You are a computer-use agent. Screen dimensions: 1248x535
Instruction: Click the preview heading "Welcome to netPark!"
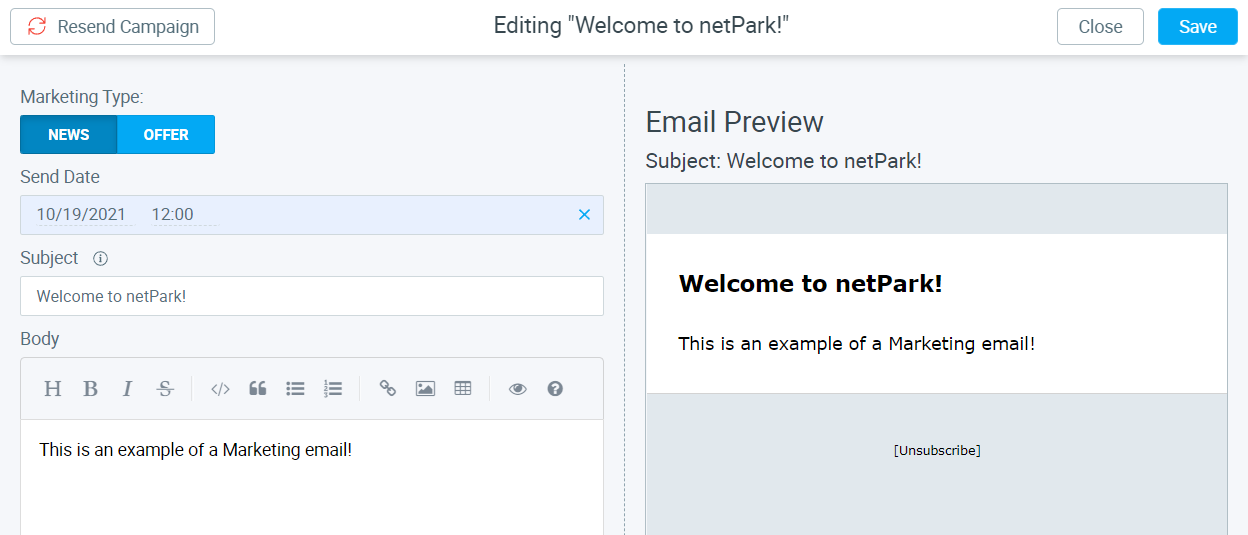pyautogui.click(x=811, y=284)
